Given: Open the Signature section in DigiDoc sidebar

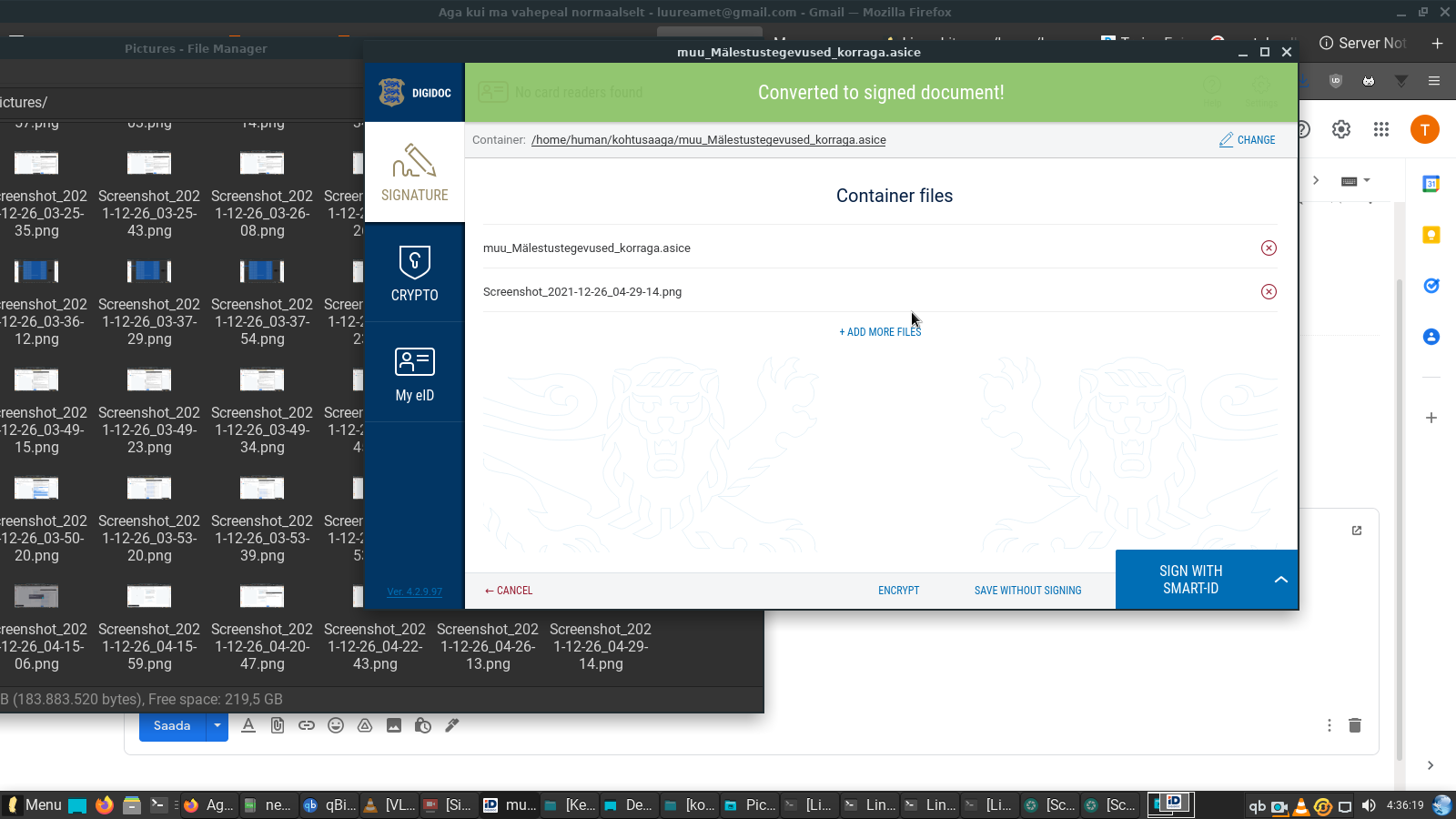Looking at the screenshot, I should pos(414,172).
